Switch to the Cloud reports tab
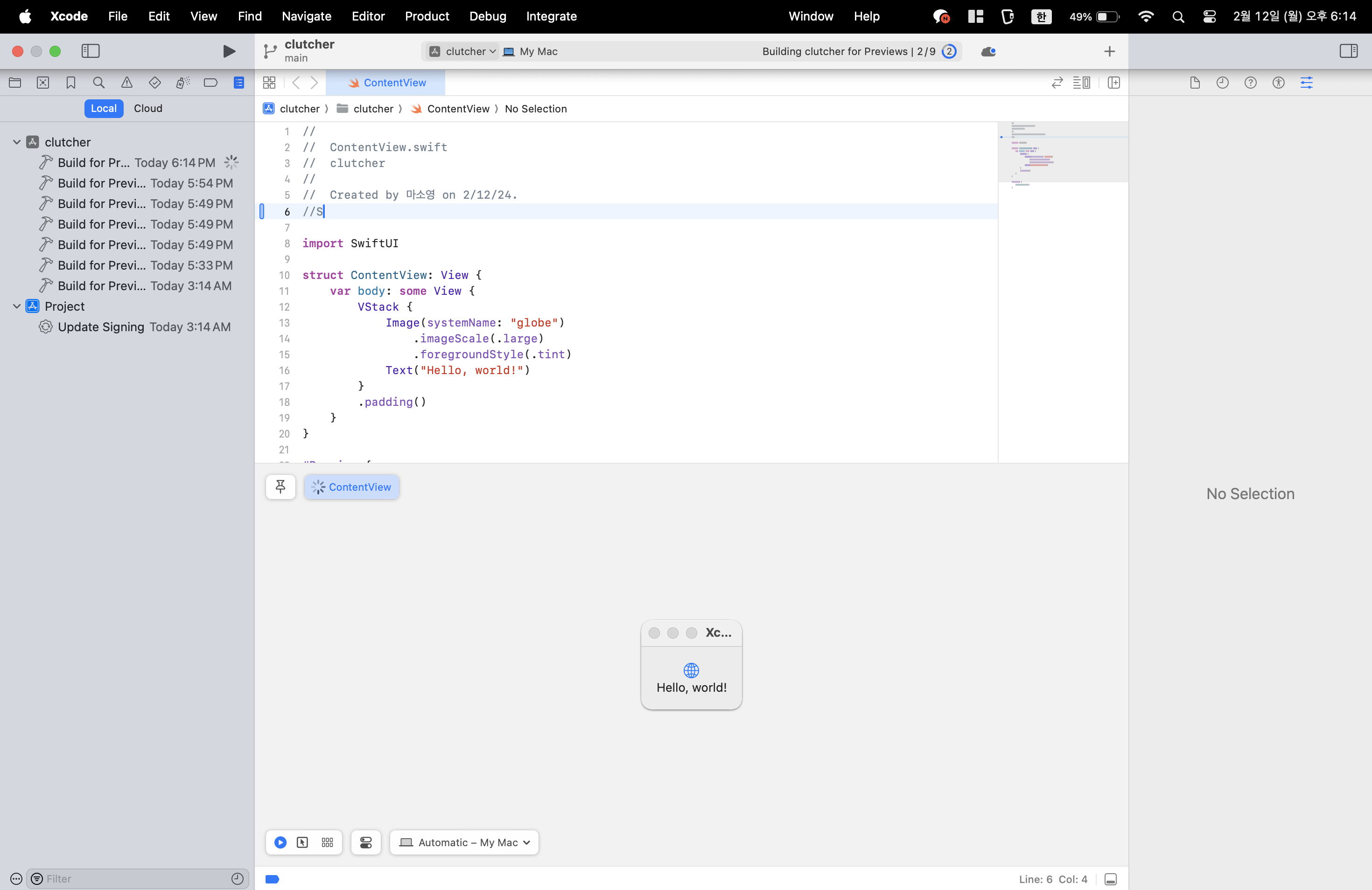The width and height of the screenshot is (1372, 890). click(x=148, y=108)
